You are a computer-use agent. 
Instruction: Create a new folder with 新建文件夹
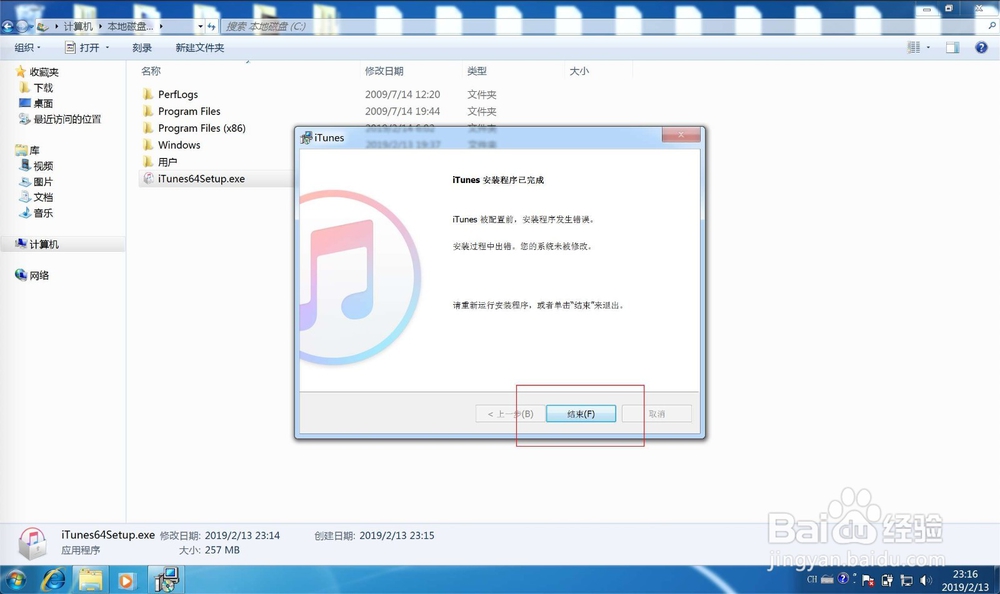point(200,48)
